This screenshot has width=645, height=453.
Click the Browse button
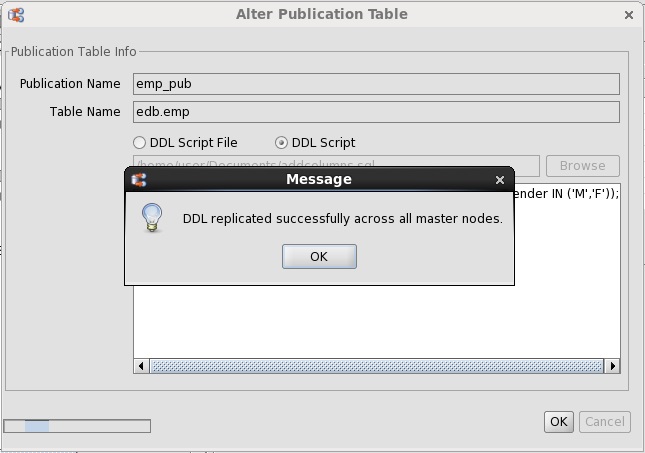tap(582, 166)
